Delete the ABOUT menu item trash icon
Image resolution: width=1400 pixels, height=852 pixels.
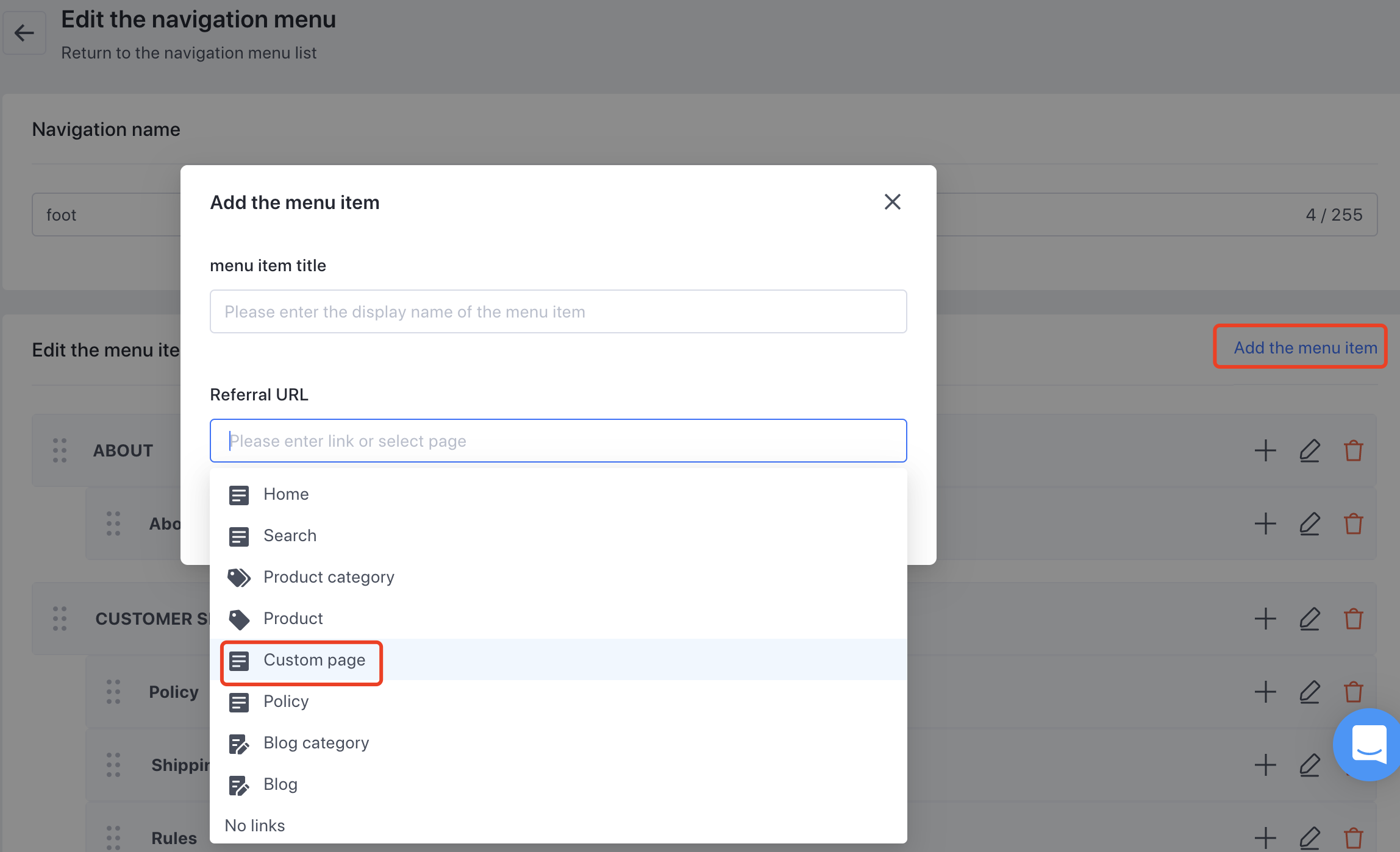click(1353, 451)
